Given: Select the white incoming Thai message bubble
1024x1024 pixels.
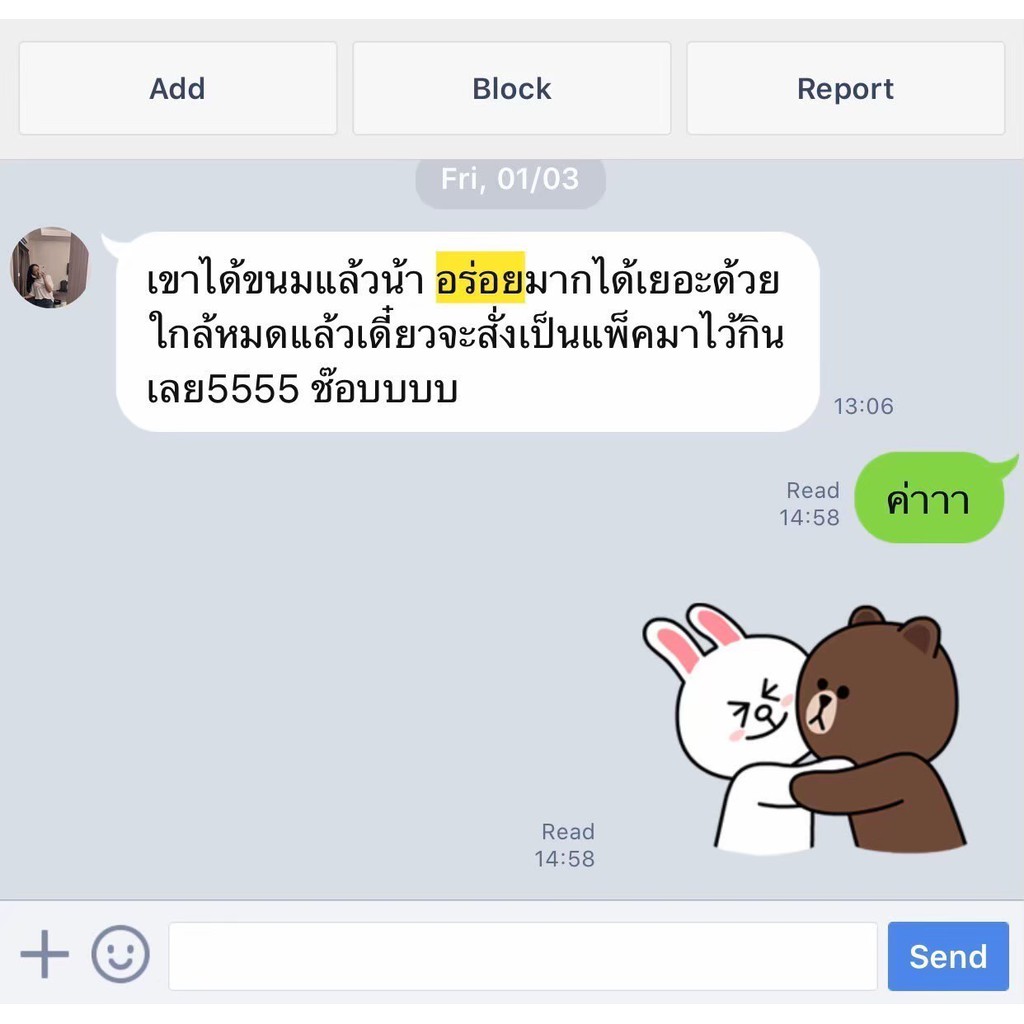Looking at the screenshot, I should click(x=468, y=332).
